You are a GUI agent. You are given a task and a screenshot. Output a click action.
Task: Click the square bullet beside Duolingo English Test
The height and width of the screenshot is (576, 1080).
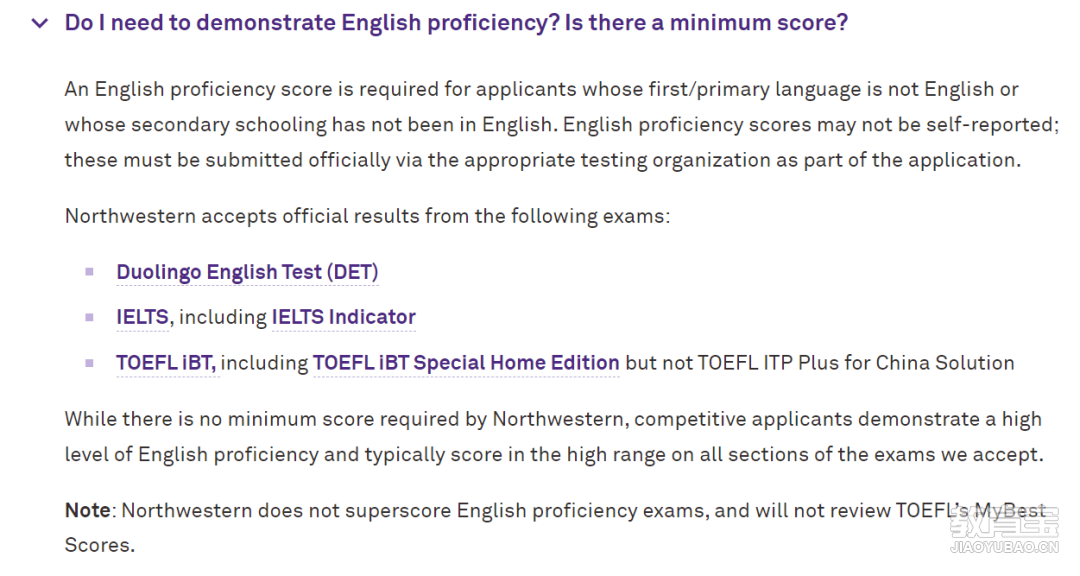[x=90, y=272]
